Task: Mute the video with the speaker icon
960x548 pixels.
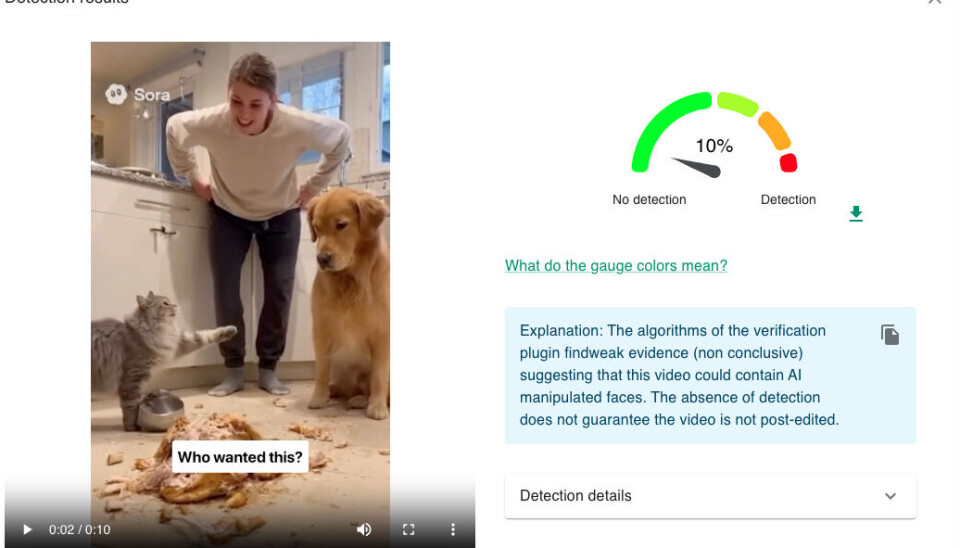Action: 364,529
